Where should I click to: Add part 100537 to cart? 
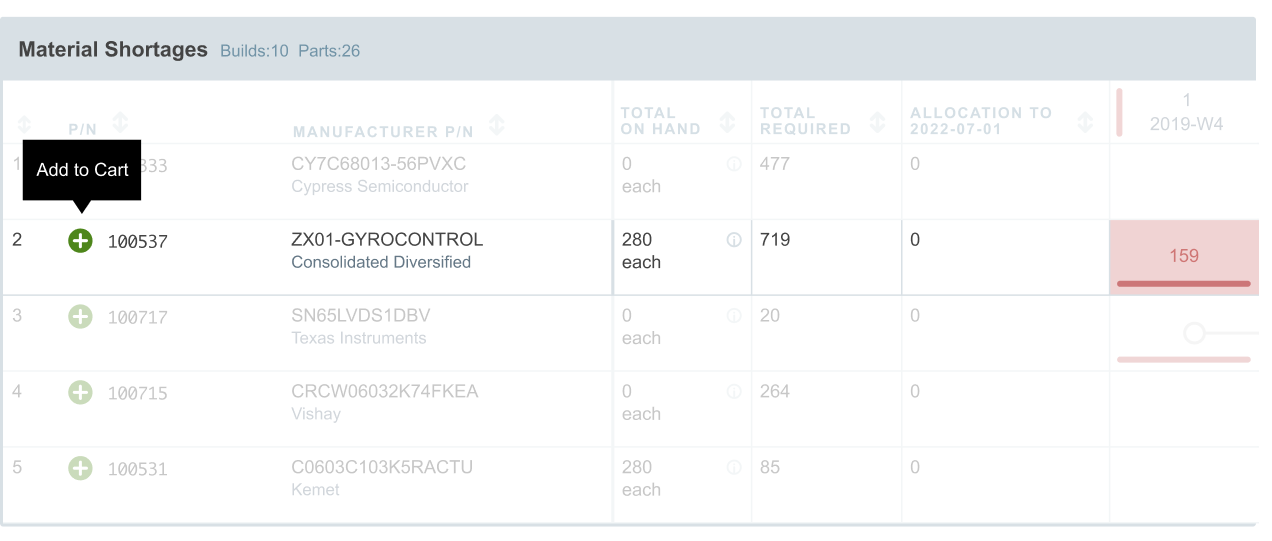pyautogui.click(x=80, y=241)
